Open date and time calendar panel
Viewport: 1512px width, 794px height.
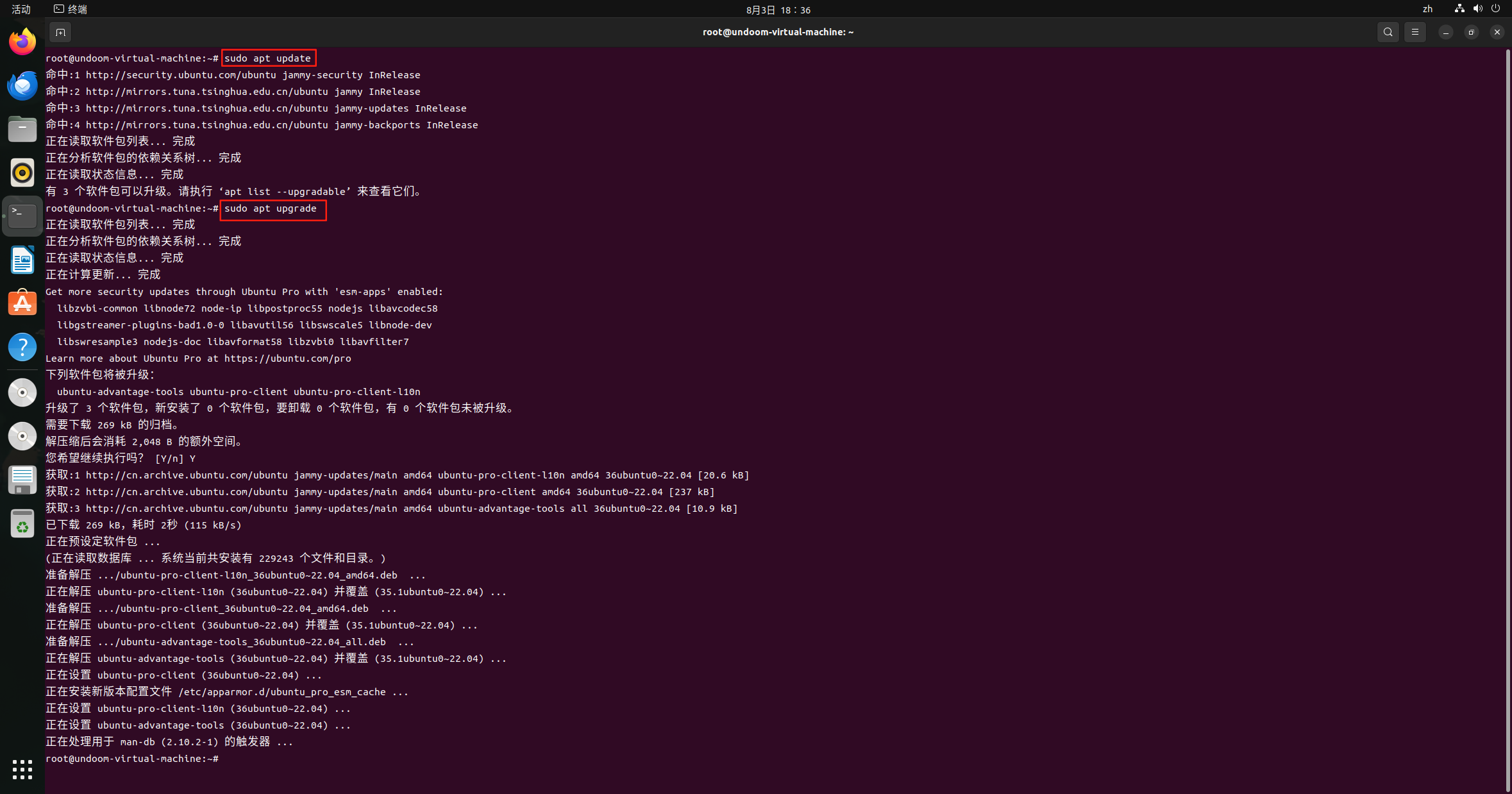(x=778, y=10)
